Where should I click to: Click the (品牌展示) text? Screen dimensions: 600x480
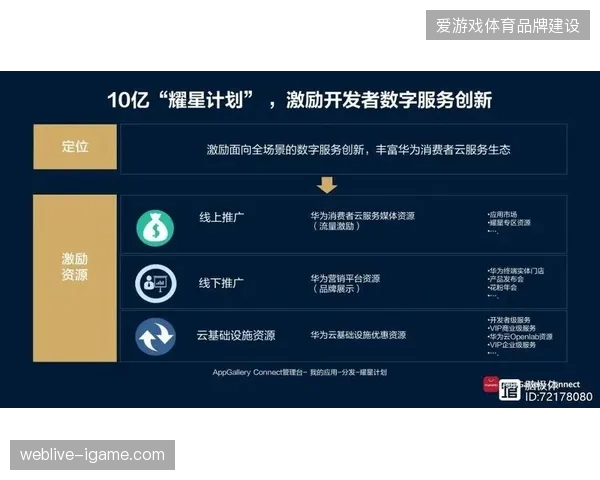tap(336, 289)
